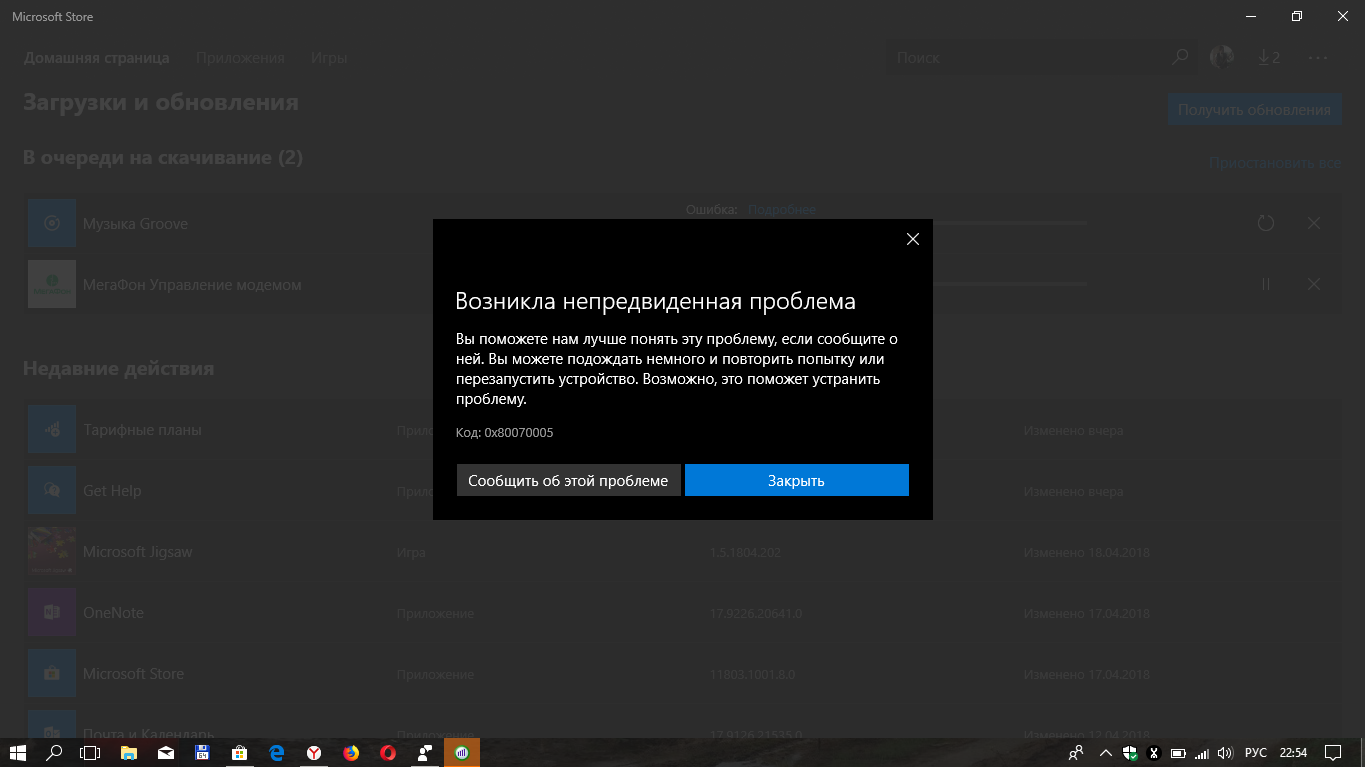Viewport: 1365px width, 767px height.
Task: Click the search magnifier icon in Store
Action: click(x=1181, y=58)
